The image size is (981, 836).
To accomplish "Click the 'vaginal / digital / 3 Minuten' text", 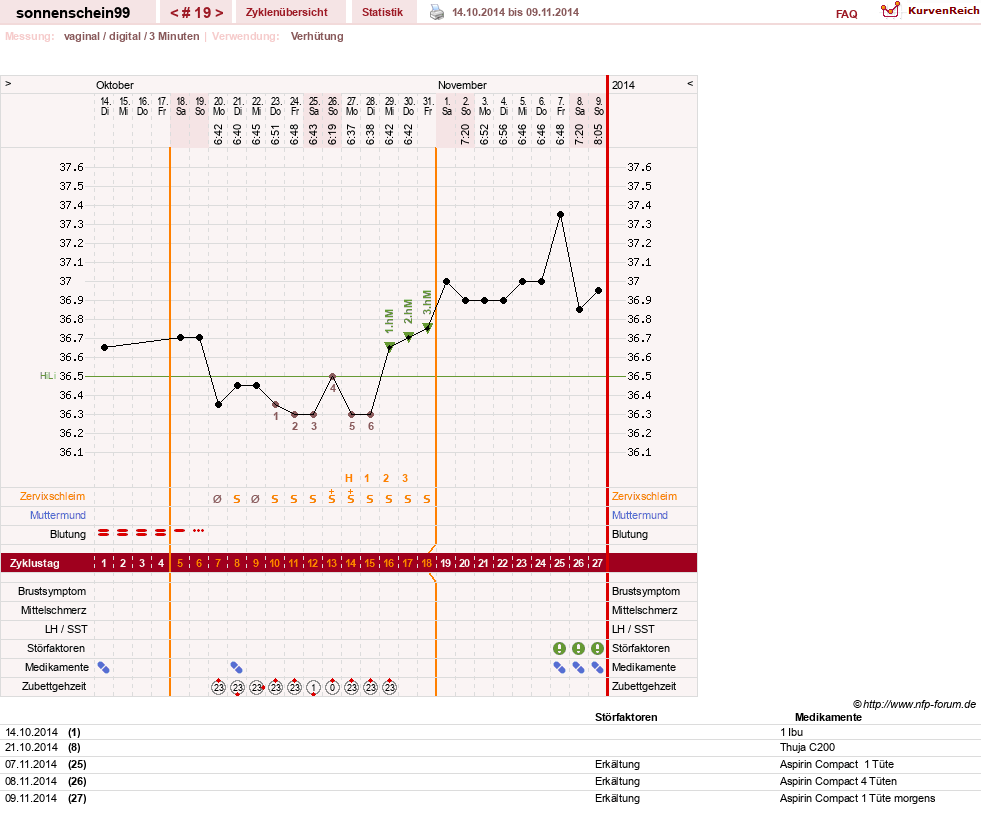I will click(x=131, y=36).
